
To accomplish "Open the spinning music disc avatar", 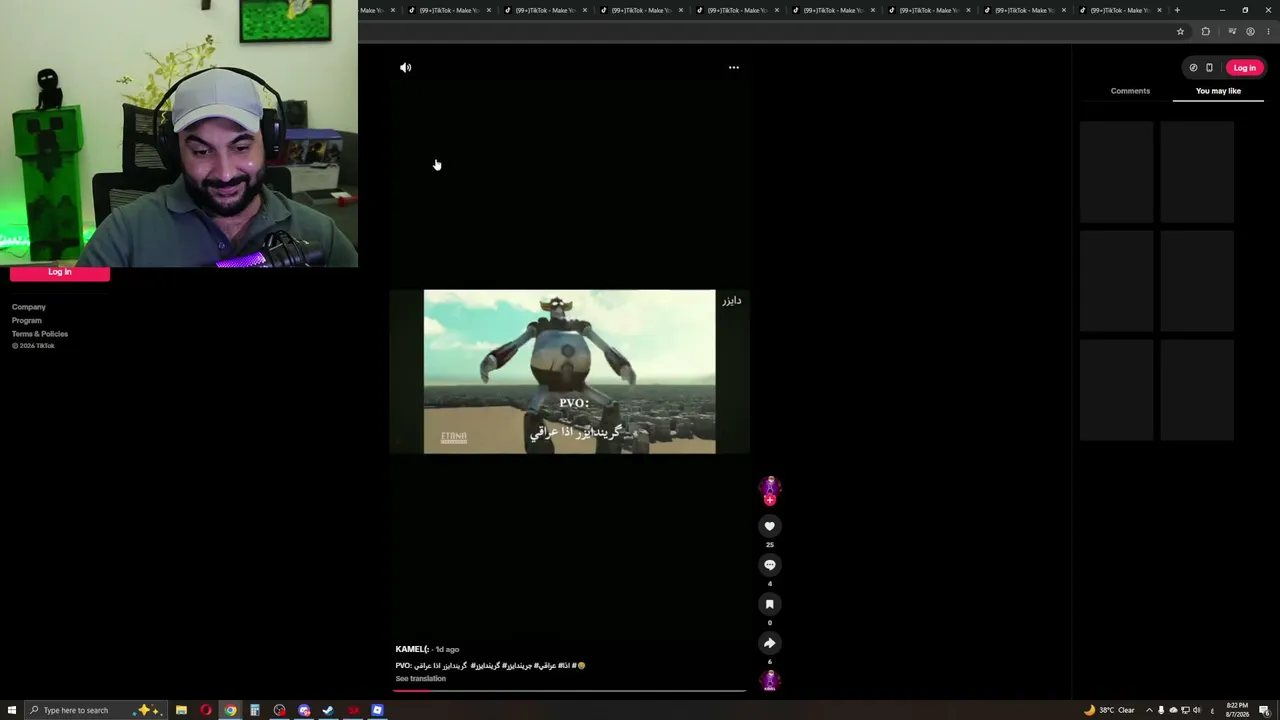I will 769,681.
